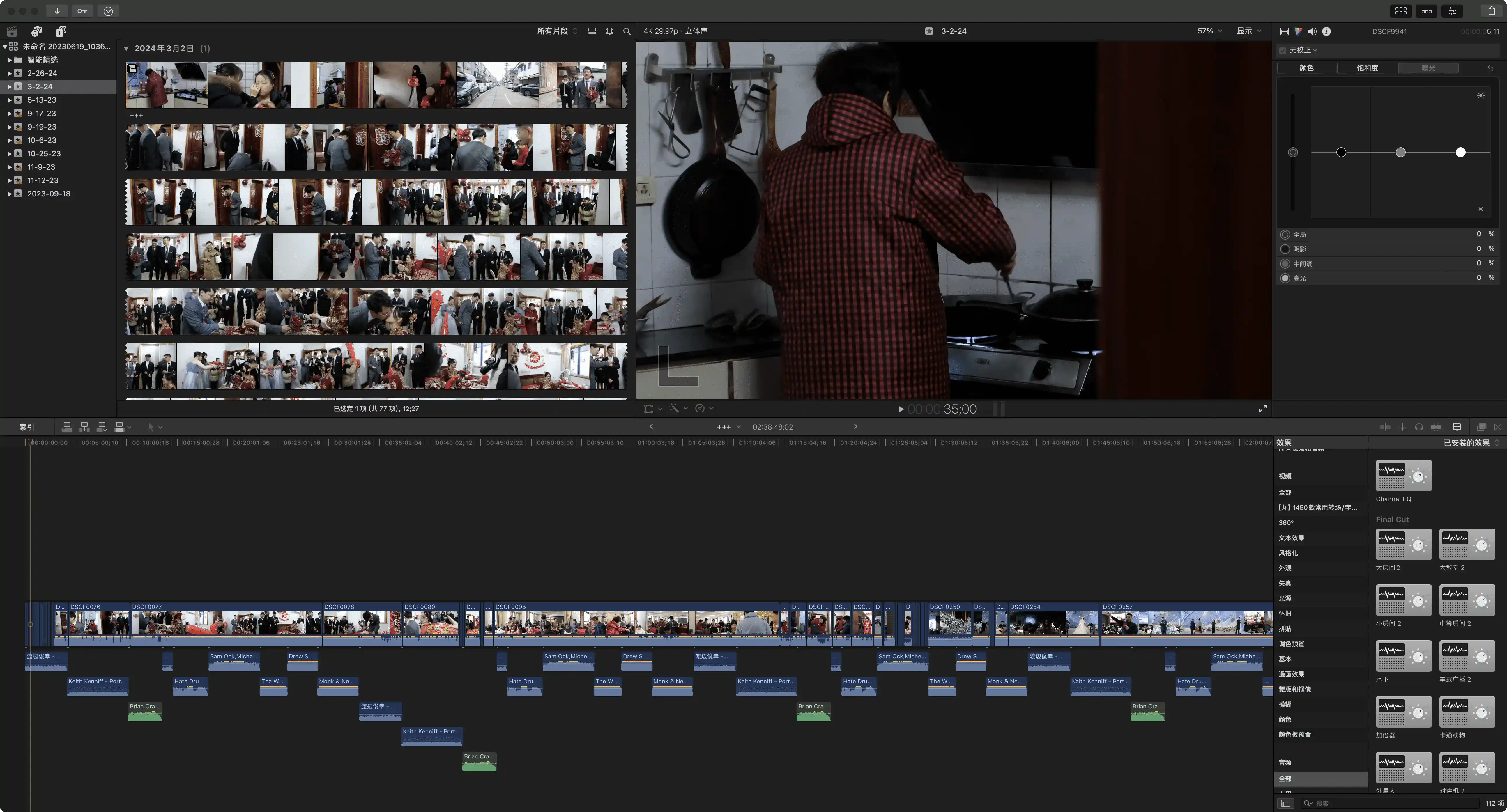This screenshot has width=1507, height=812.
Task: Go back in timeline history
Action: tap(651, 427)
